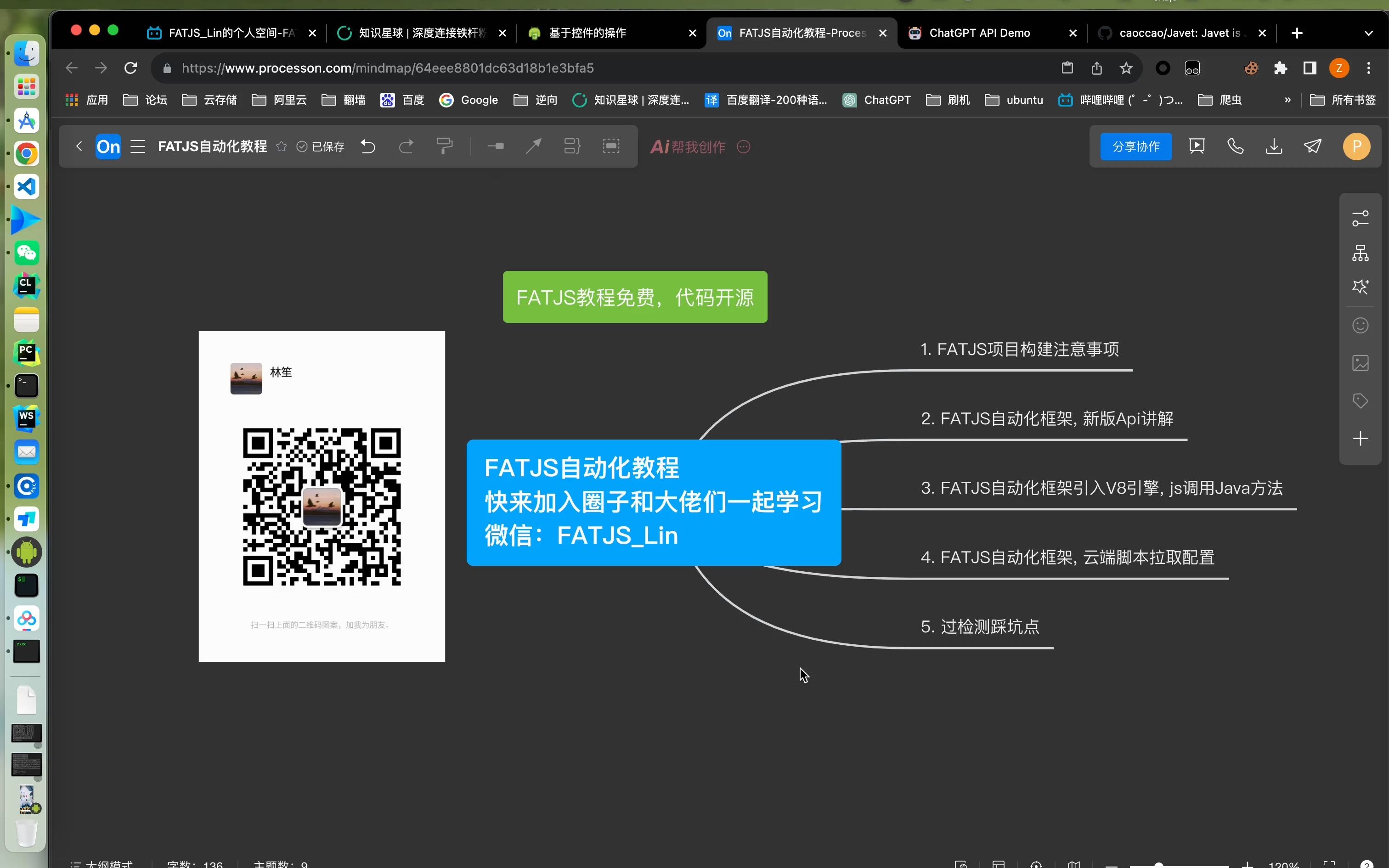Click the undo arrow in ProcessOn toolbar
The height and width of the screenshot is (868, 1389).
click(x=368, y=147)
